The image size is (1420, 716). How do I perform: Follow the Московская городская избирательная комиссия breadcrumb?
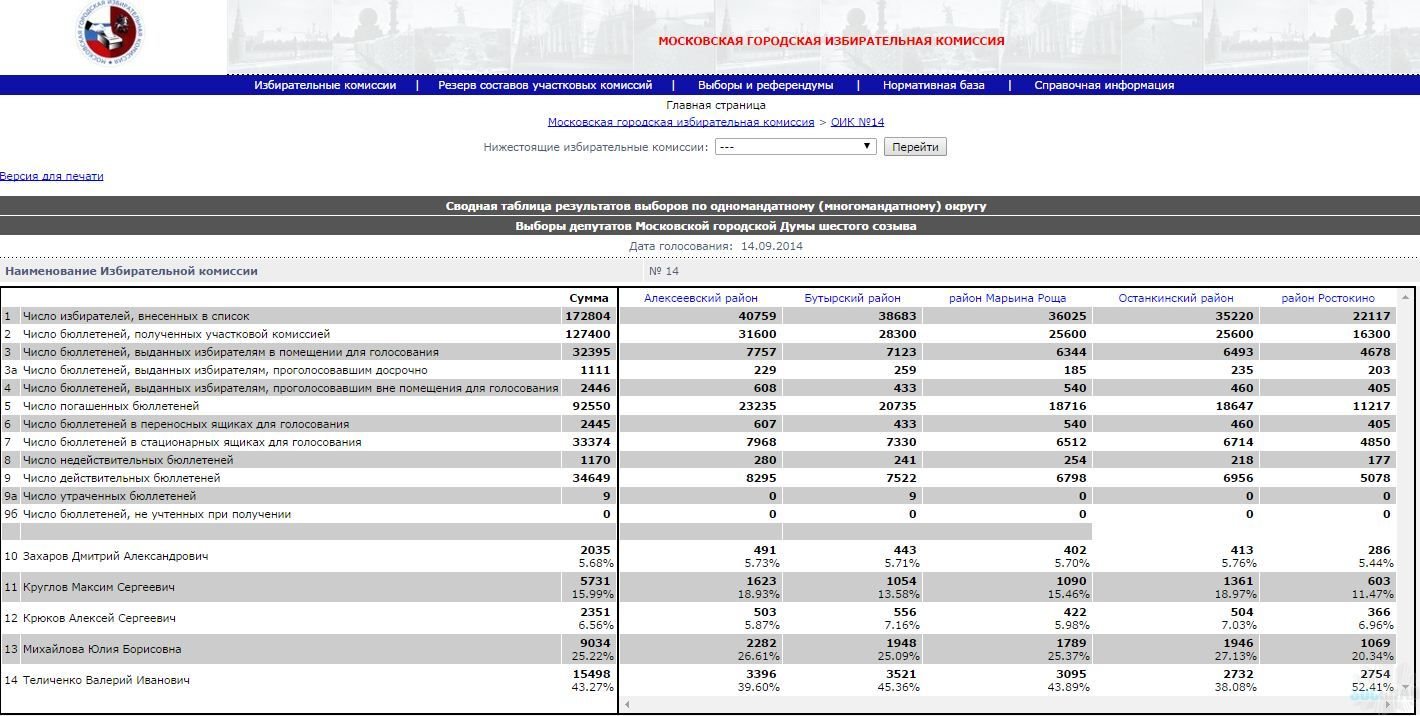point(681,122)
